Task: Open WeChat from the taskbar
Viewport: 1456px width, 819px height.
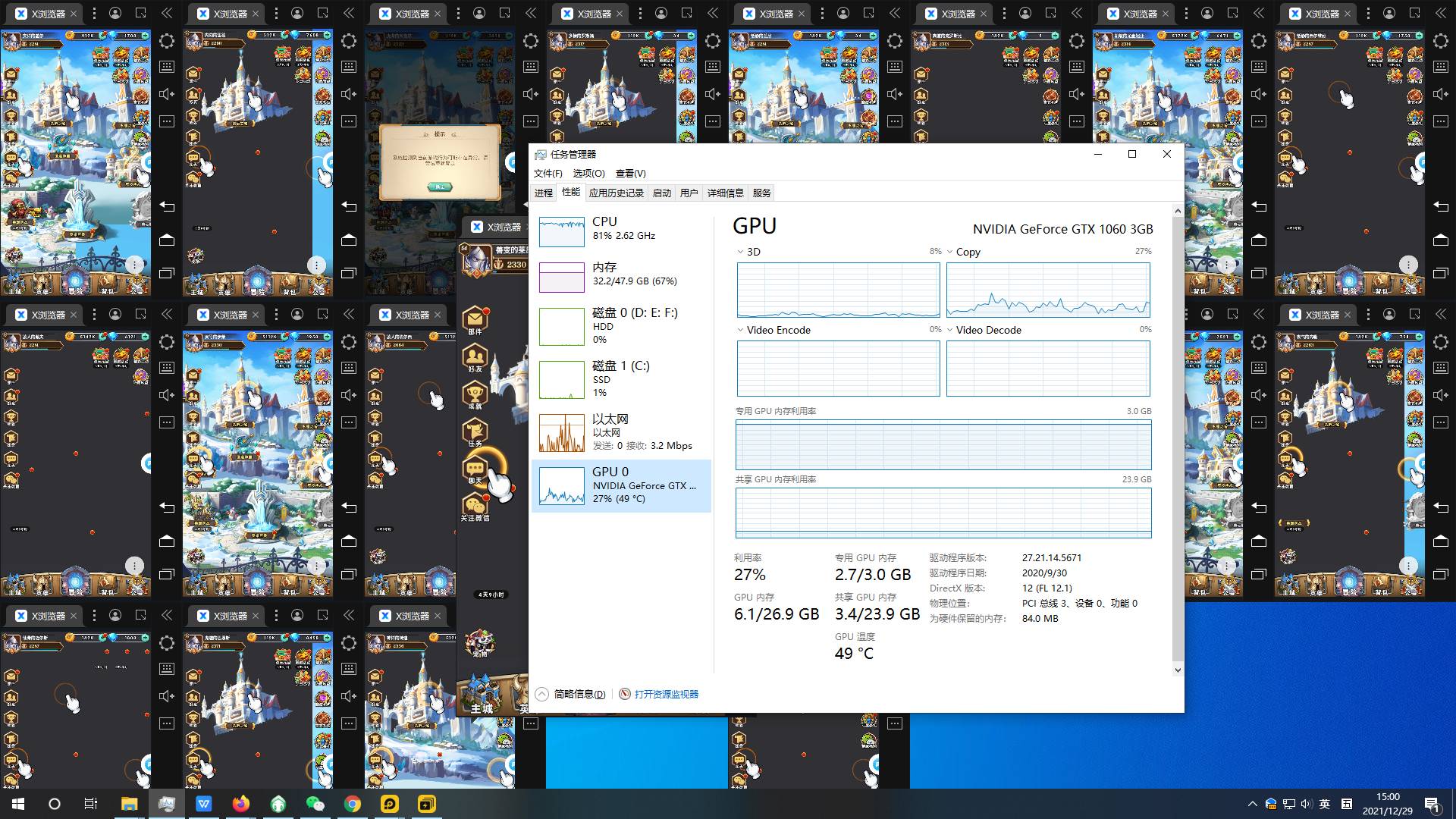Action: tap(315, 804)
